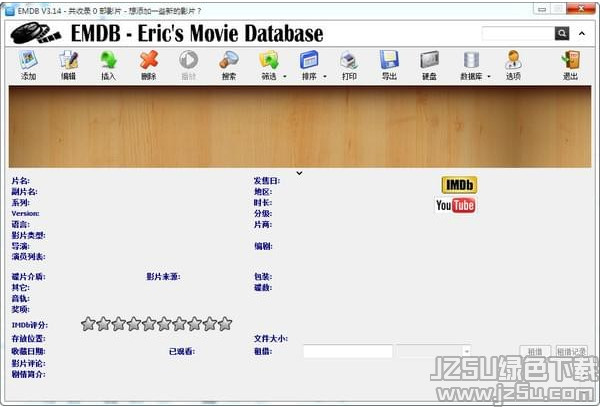Open the 编辑 (Edit) tool

pyautogui.click(x=68, y=65)
